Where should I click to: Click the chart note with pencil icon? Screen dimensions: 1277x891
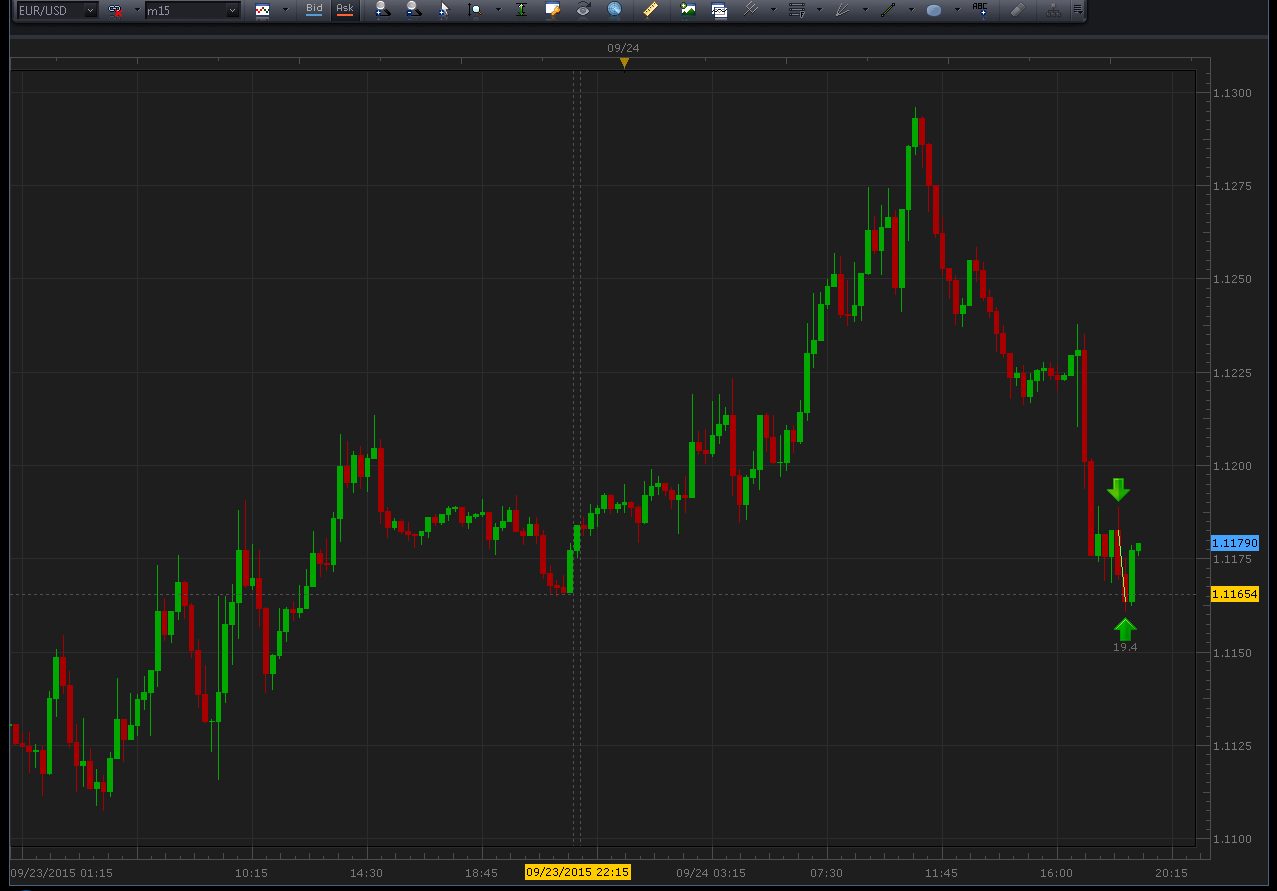(x=551, y=10)
